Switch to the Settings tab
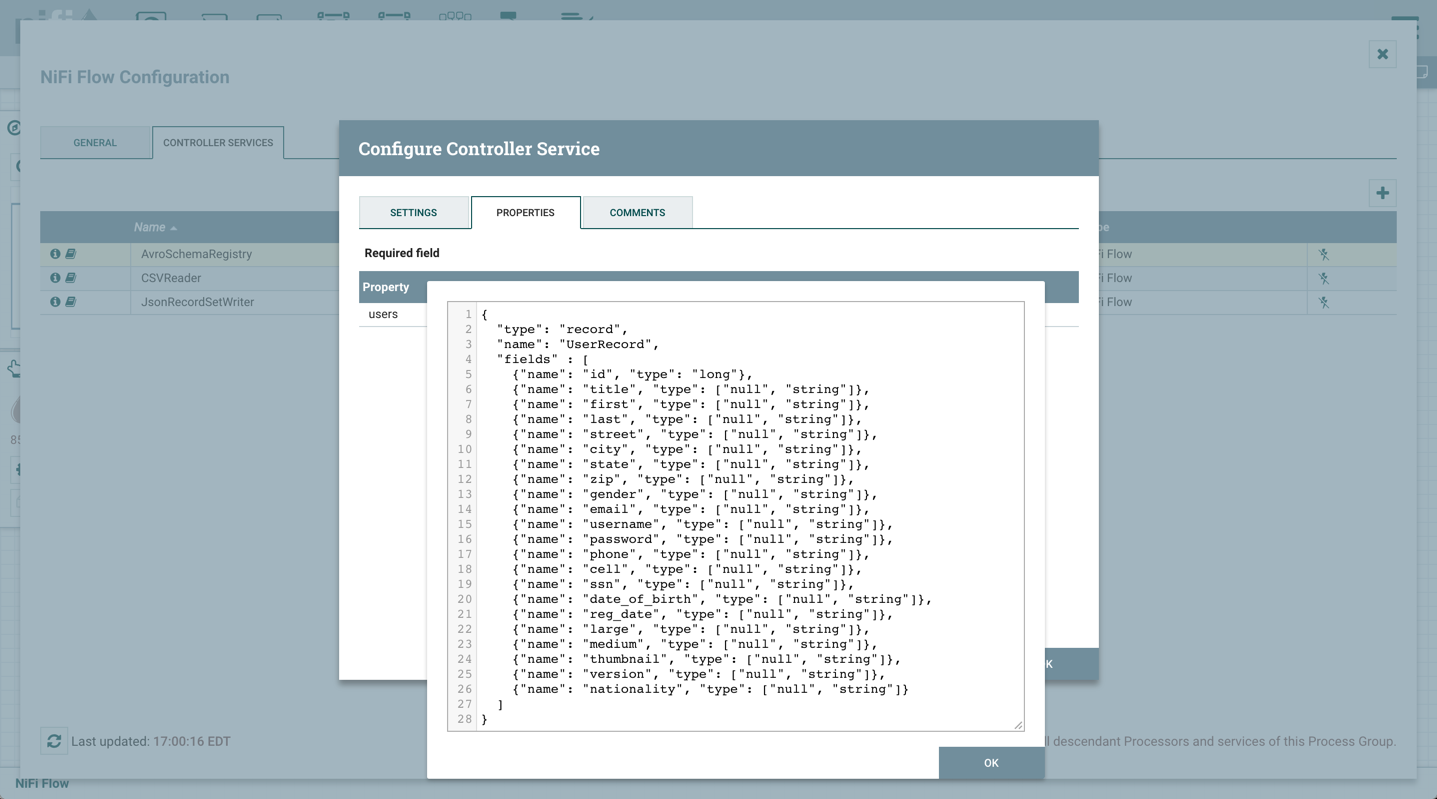This screenshot has width=1437, height=799. [x=413, y=213]
